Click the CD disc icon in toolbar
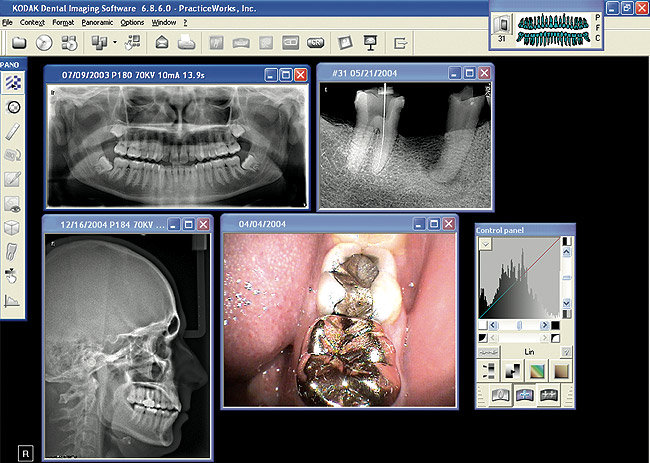This screenshot has height=463, width=650. (x=44, y=44)
